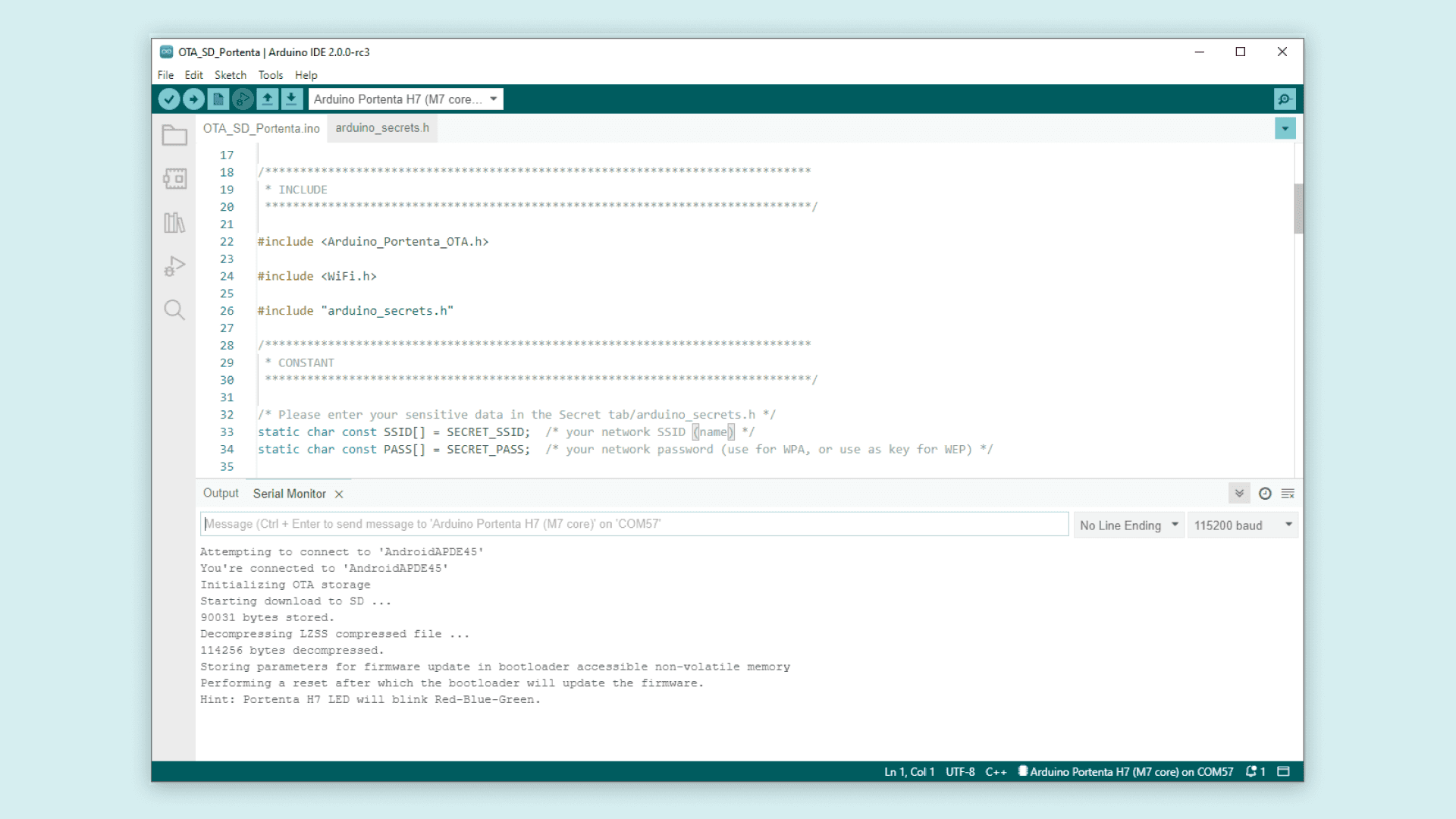The width and height of the screenshot is (1456, 819).
Task: Toggle timestamp clock in Serial Monitor
Action: click(x=1265, y=494)
